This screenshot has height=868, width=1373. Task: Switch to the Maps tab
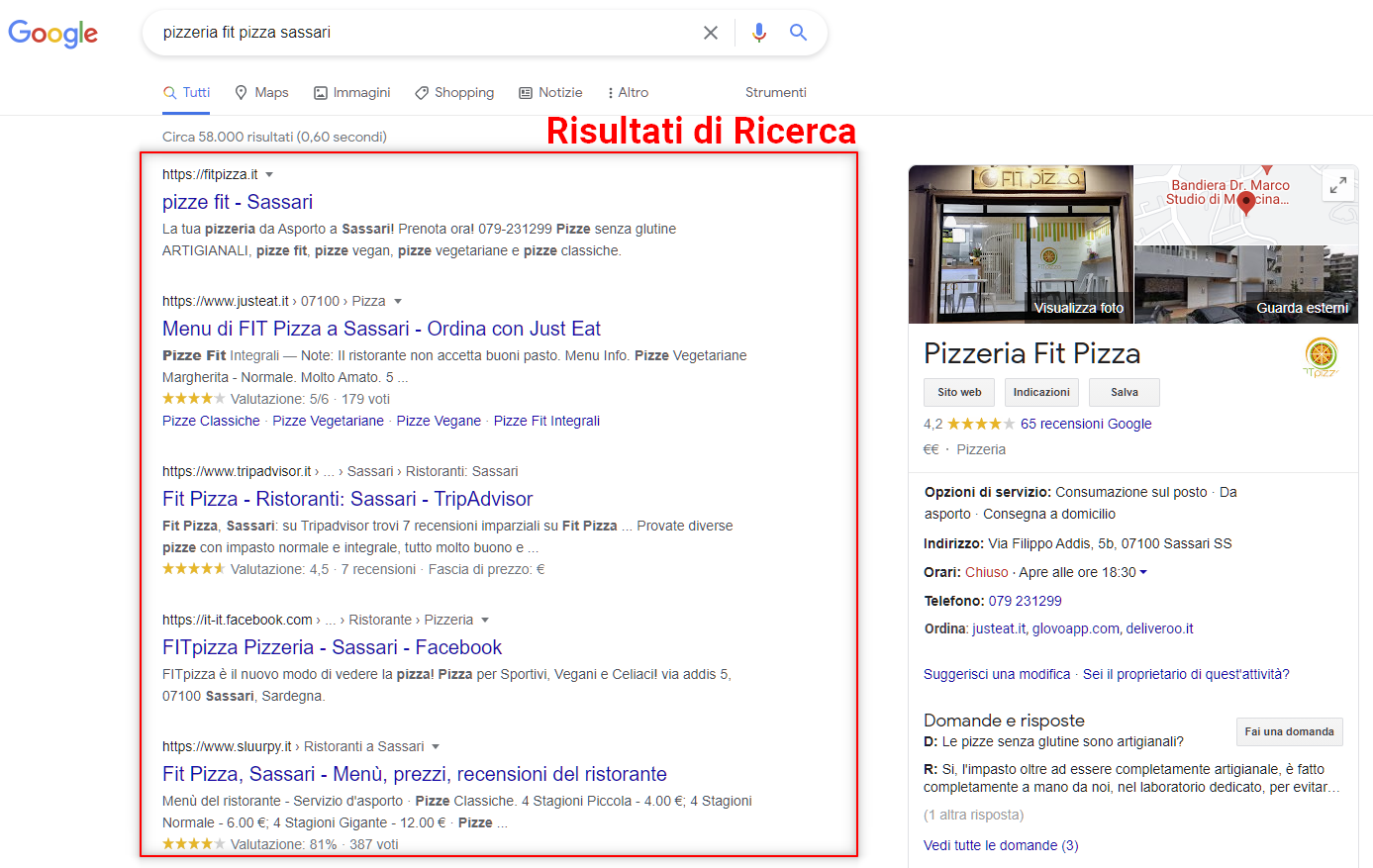click(261, 92)
